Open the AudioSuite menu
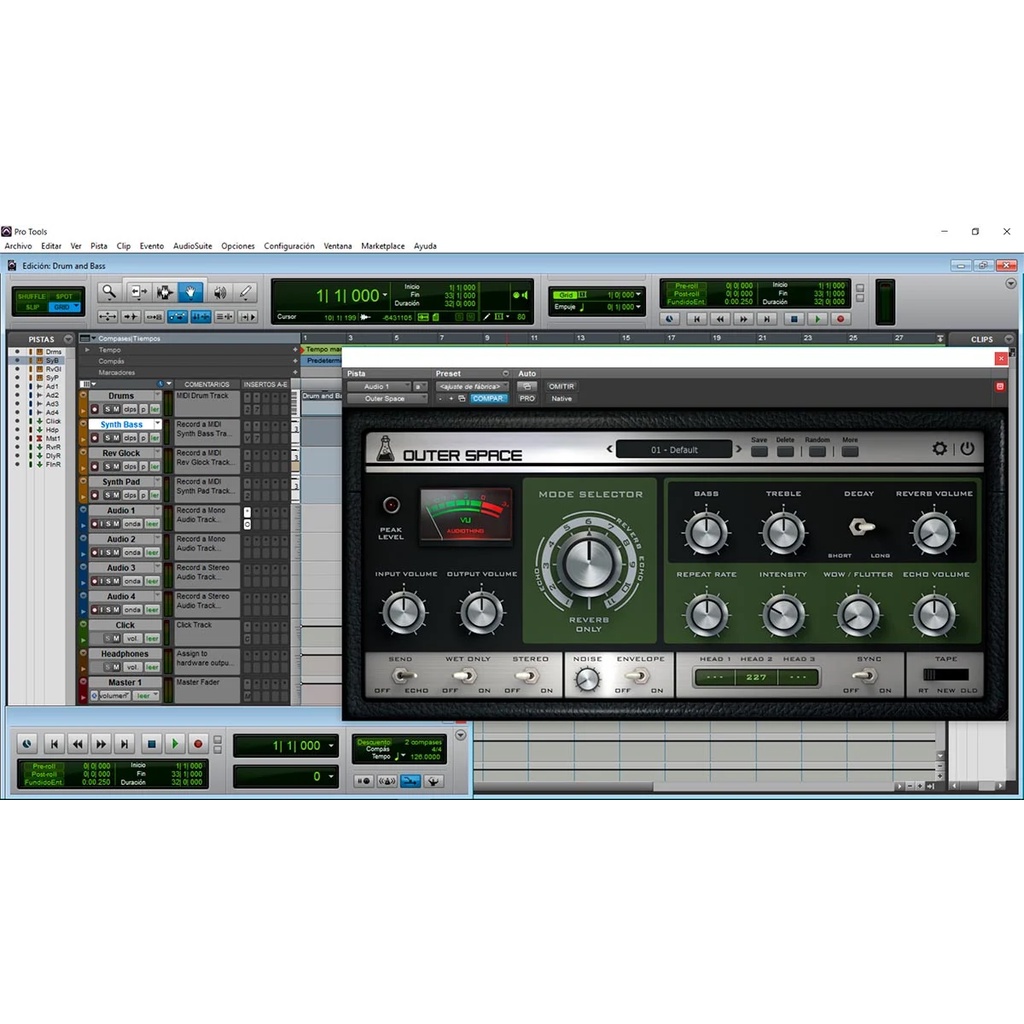Viewport: 1024px width, 1024px height. (x=193, y=246)
